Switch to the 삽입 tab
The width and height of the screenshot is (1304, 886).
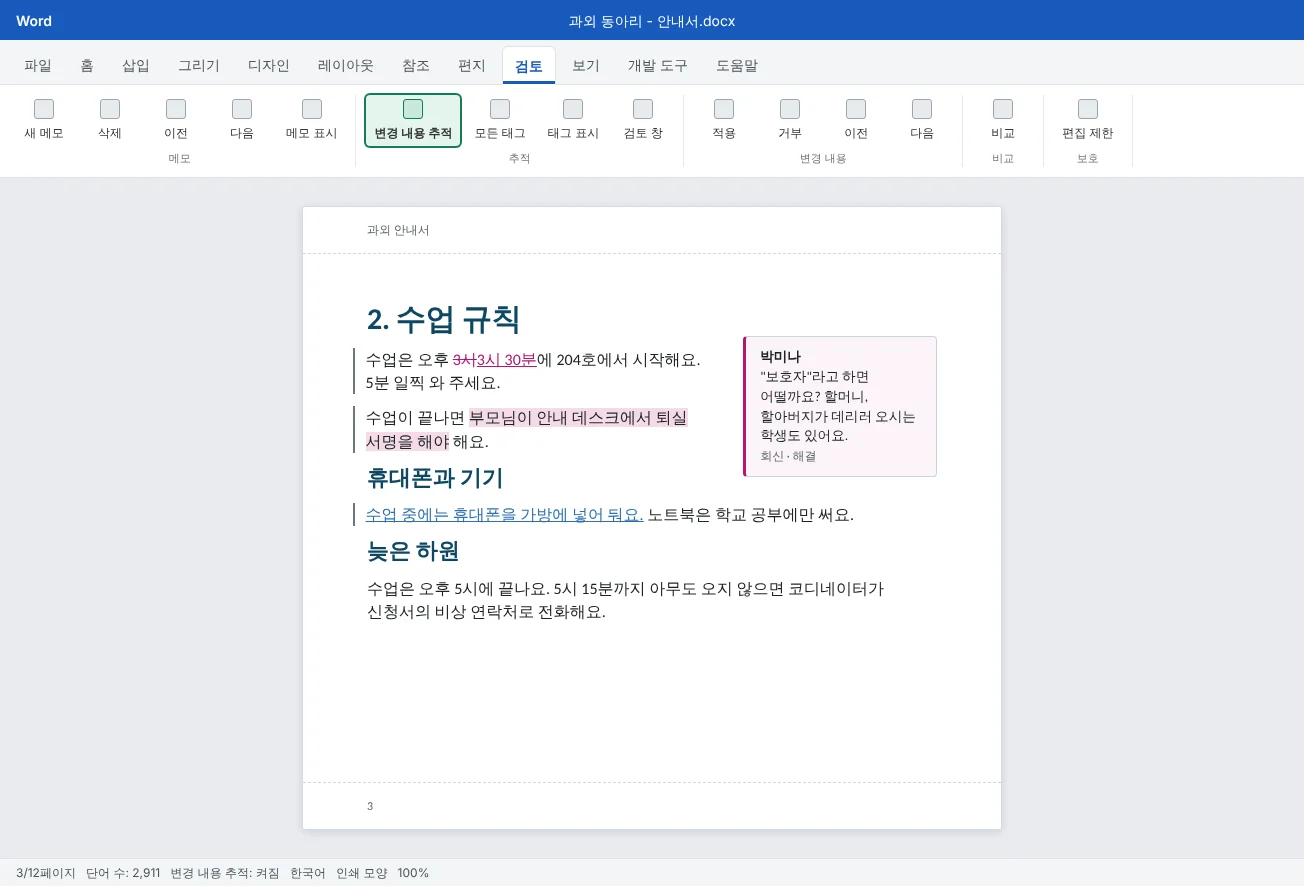[136, 66]
